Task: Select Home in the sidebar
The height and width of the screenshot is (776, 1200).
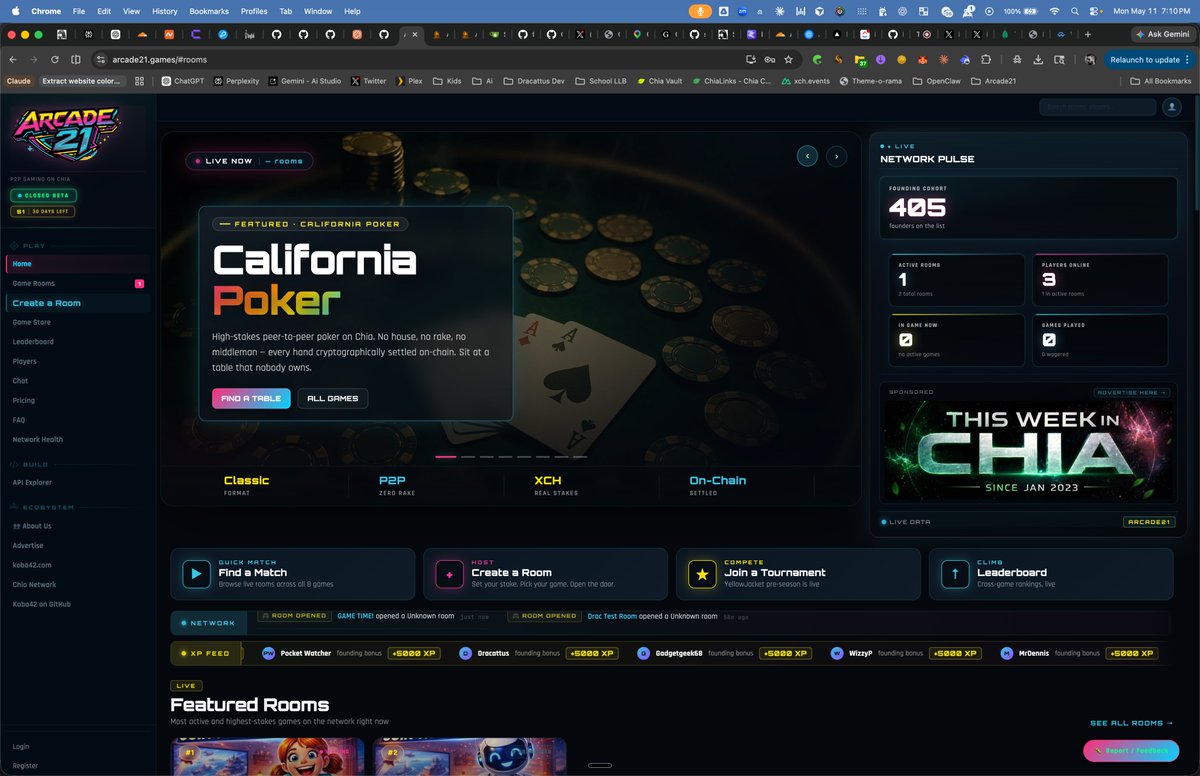Action: tap(76, 264)
